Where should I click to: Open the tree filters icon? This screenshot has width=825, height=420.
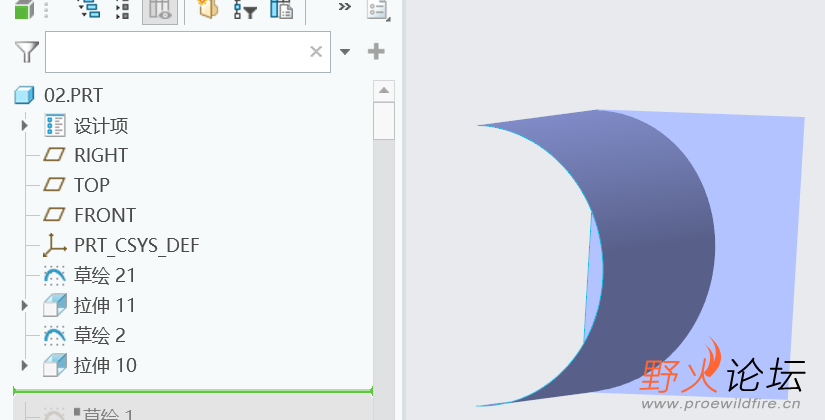(x=245, y=9)
